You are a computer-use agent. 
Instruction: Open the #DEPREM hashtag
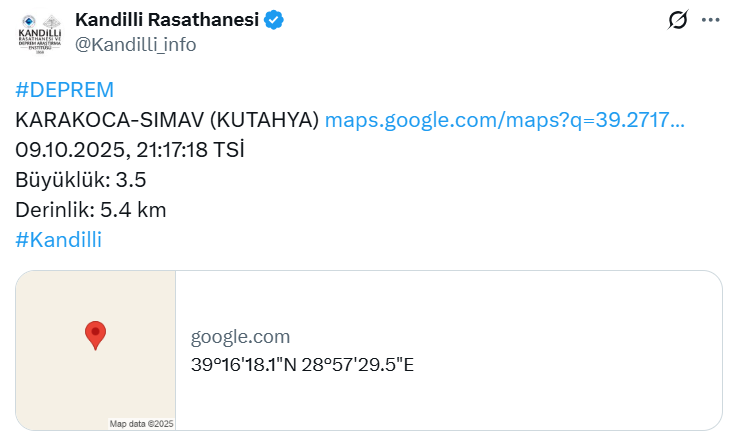(65, 90)
